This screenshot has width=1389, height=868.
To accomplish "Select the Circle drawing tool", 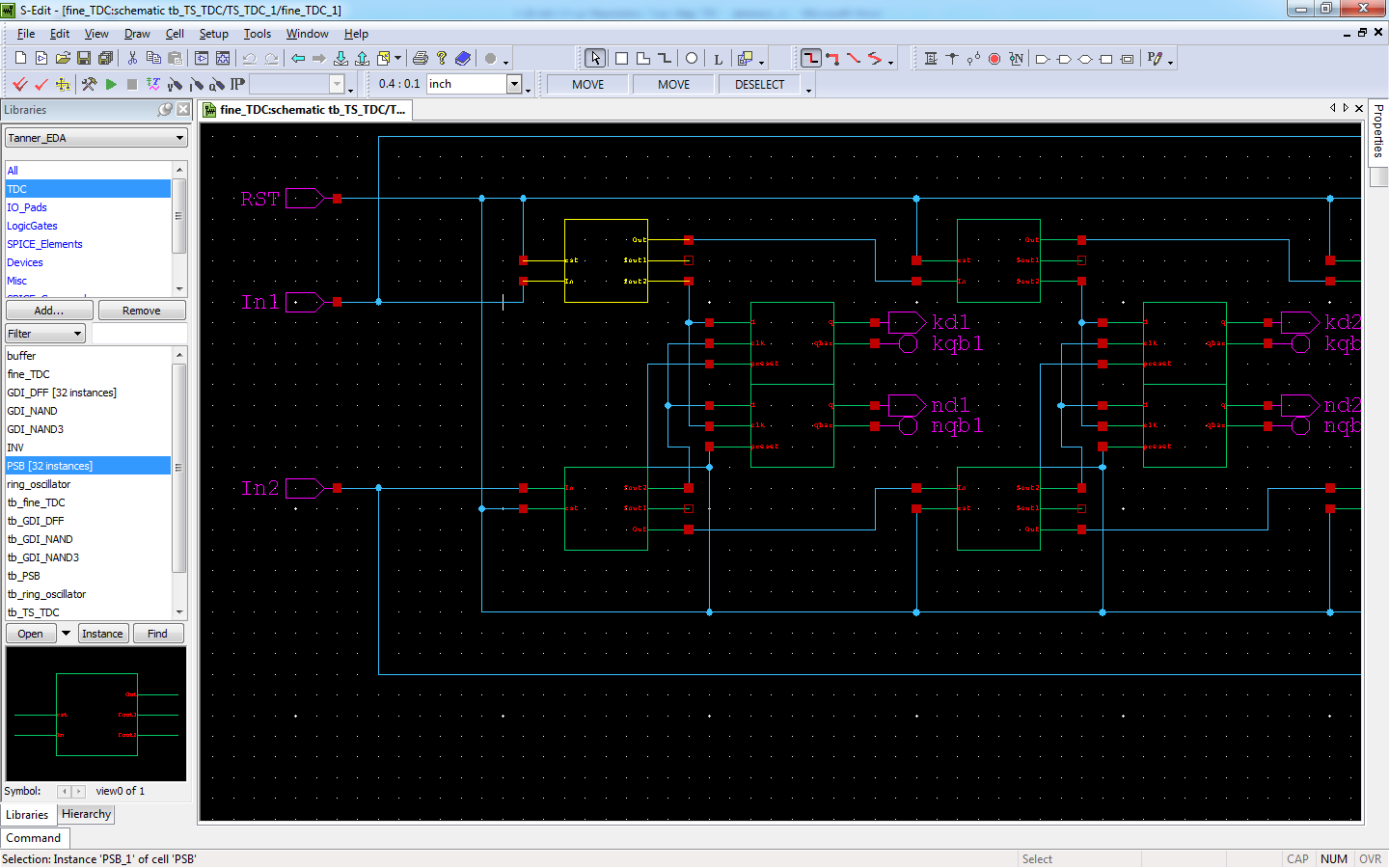I will 692,59.
